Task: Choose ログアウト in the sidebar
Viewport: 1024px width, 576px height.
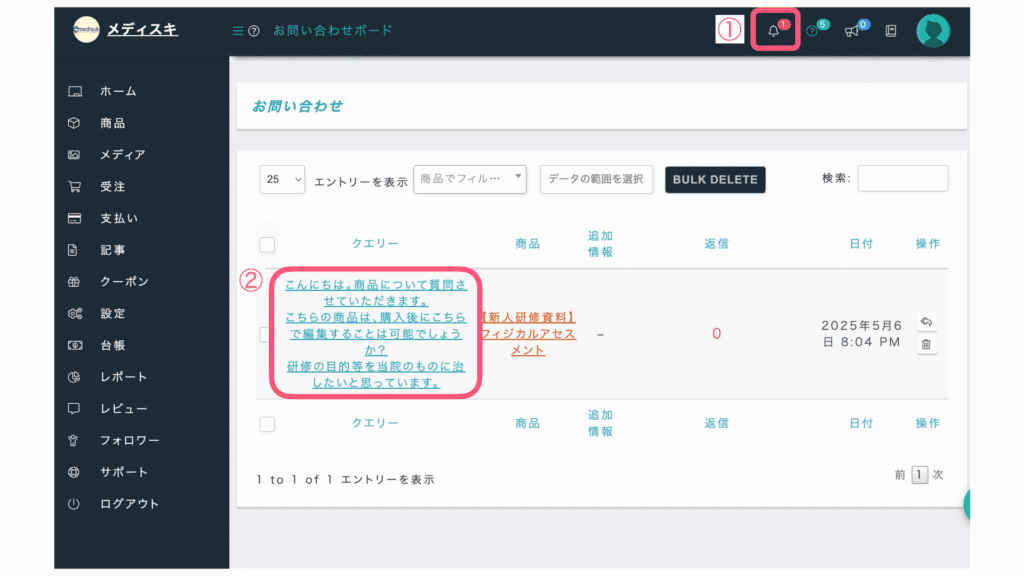Action: click(x=129, y=504)
